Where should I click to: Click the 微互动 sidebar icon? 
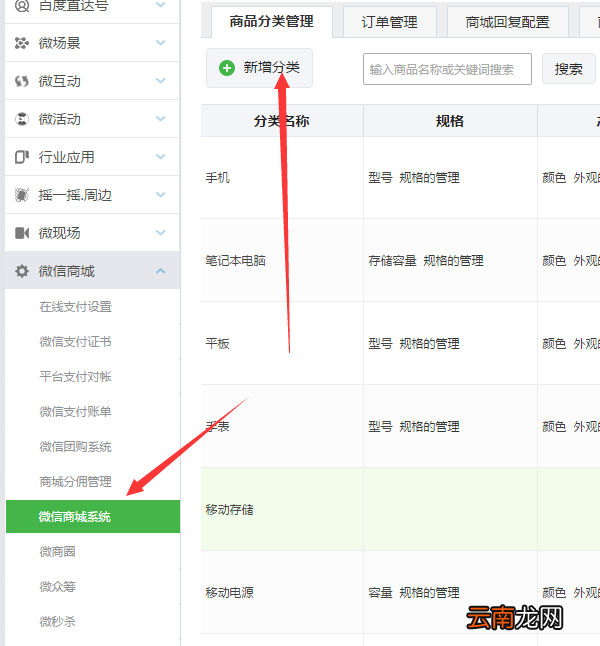click(x=22, y=81)
